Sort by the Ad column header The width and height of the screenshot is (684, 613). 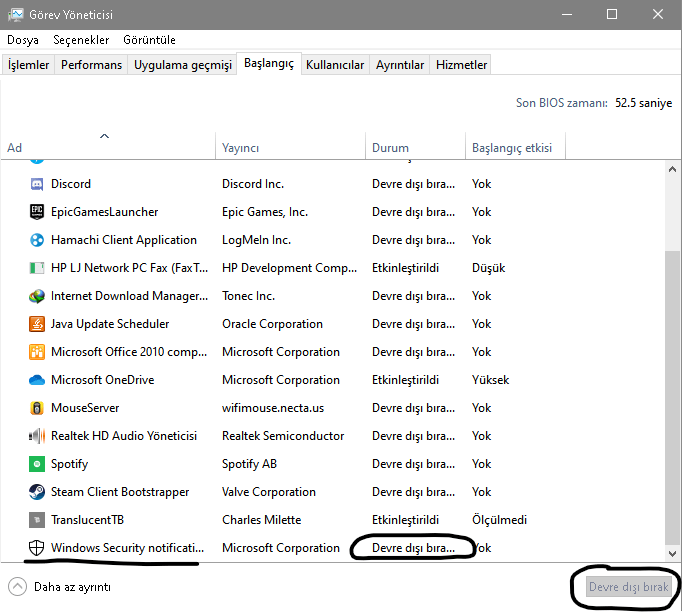click(108, 146)
